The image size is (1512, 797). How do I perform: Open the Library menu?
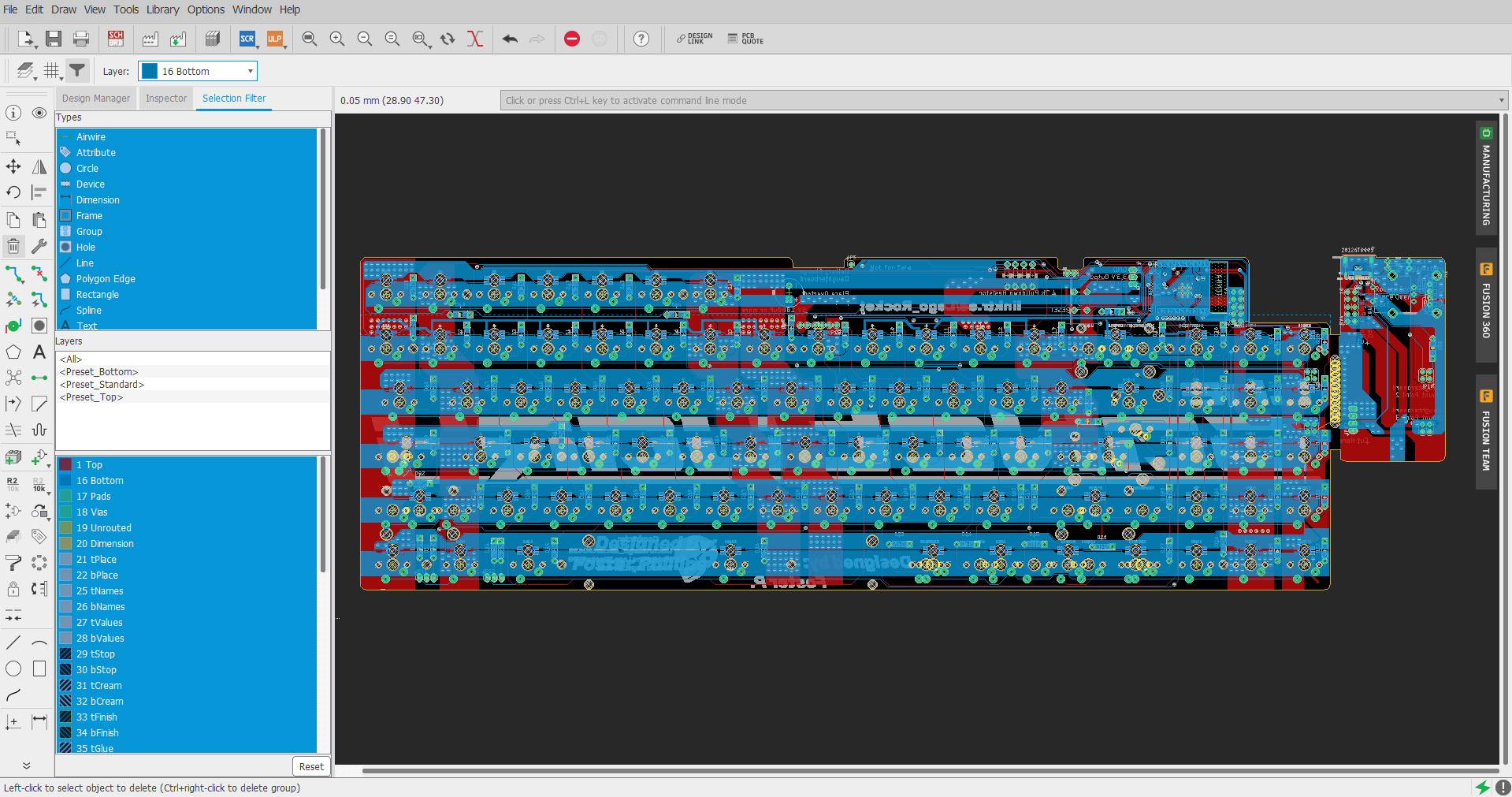coord(162,9)
